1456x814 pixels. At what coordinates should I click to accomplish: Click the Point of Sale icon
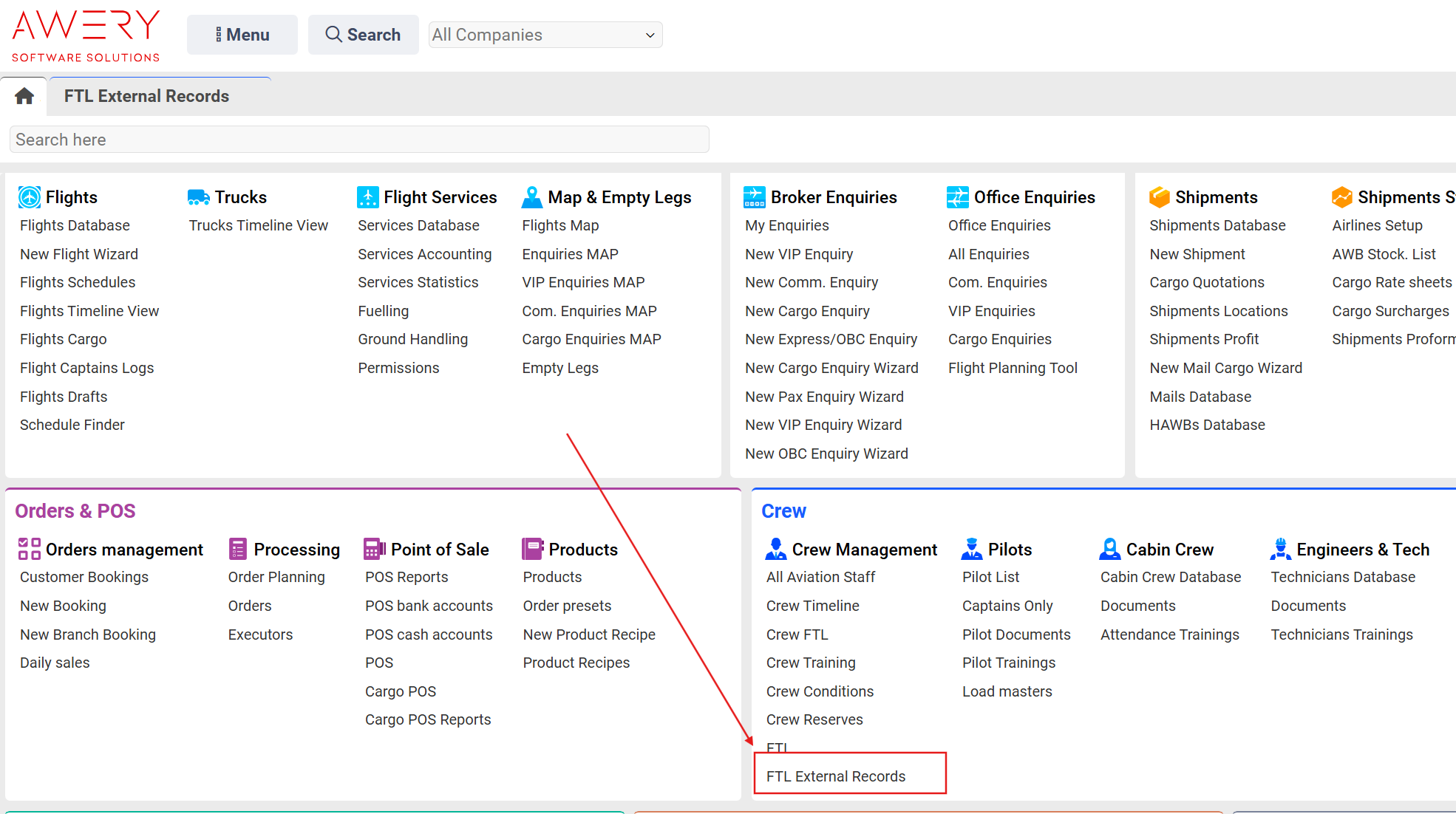point(374,549)
